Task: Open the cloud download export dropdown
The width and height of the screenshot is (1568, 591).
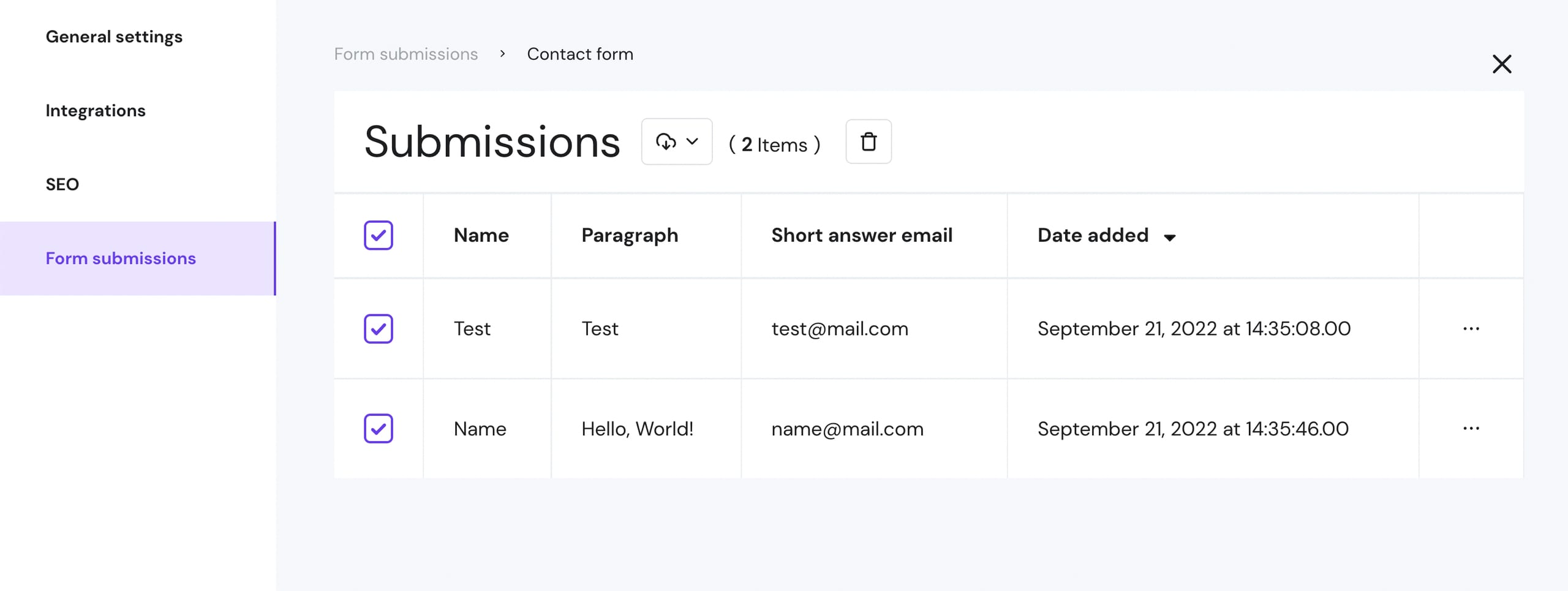Action: pos(676,141)
